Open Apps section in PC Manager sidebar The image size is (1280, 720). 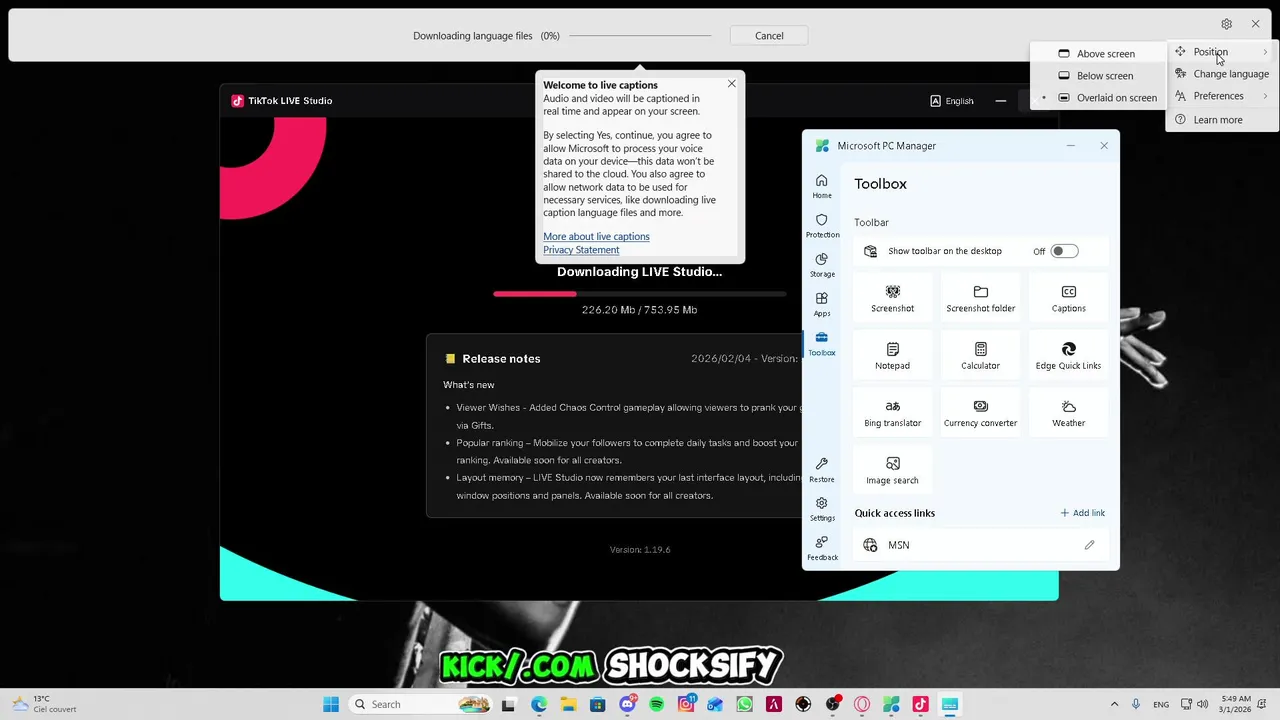coord(822,304)
